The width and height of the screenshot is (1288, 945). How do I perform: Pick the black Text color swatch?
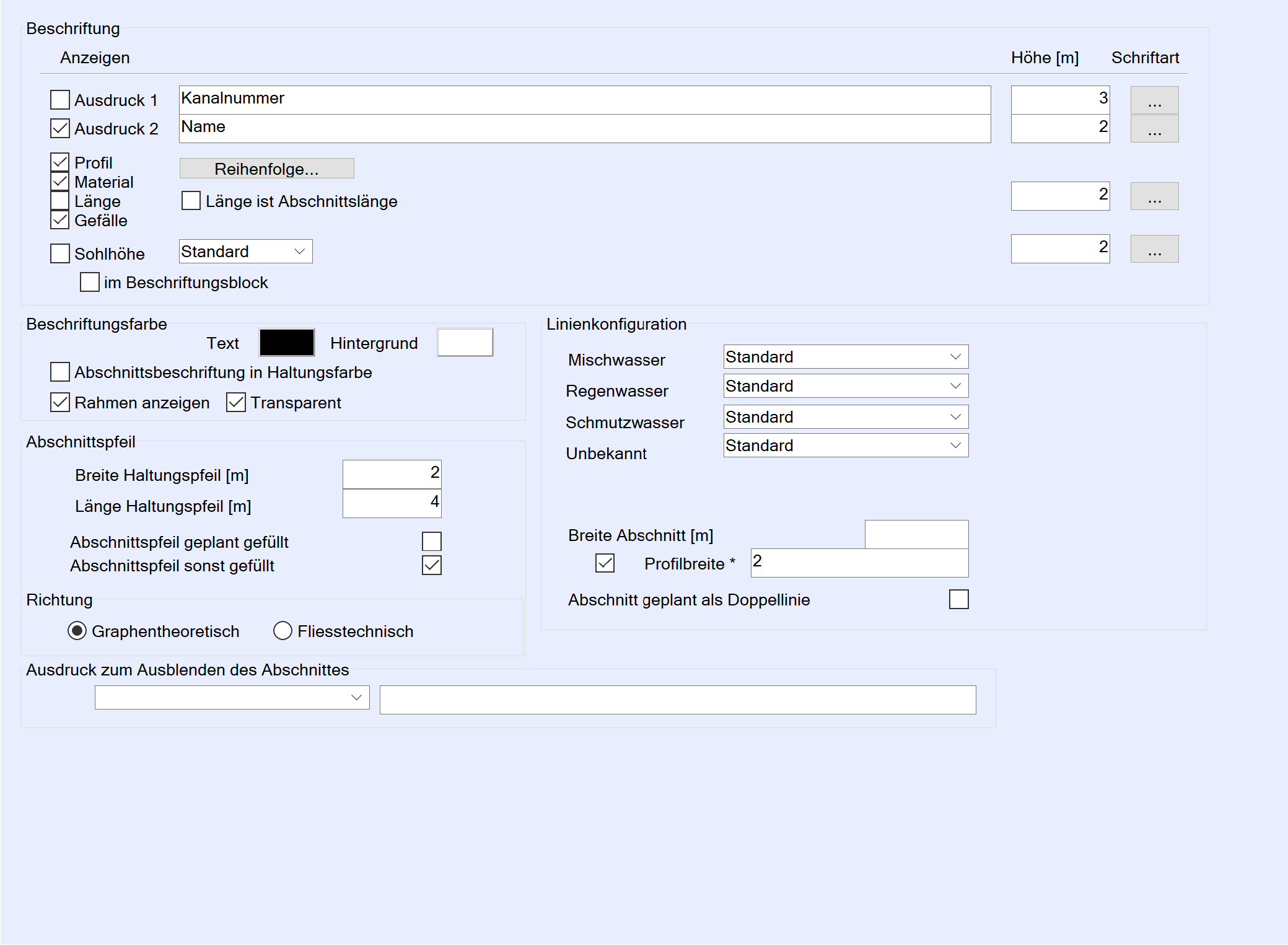pyautogui.click(x=286, y=343)
